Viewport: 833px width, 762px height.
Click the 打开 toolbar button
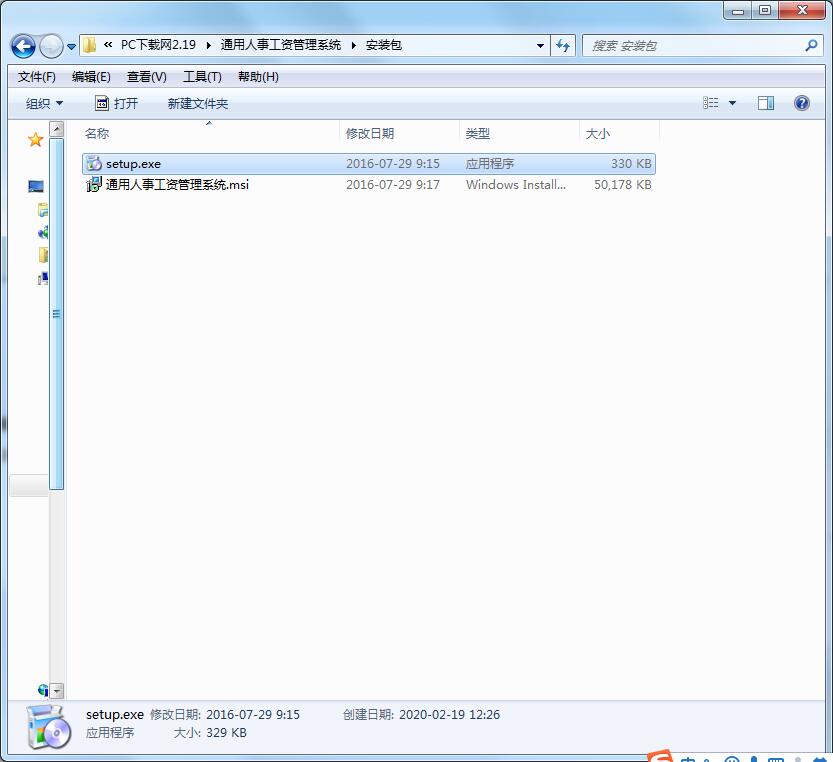116,104
